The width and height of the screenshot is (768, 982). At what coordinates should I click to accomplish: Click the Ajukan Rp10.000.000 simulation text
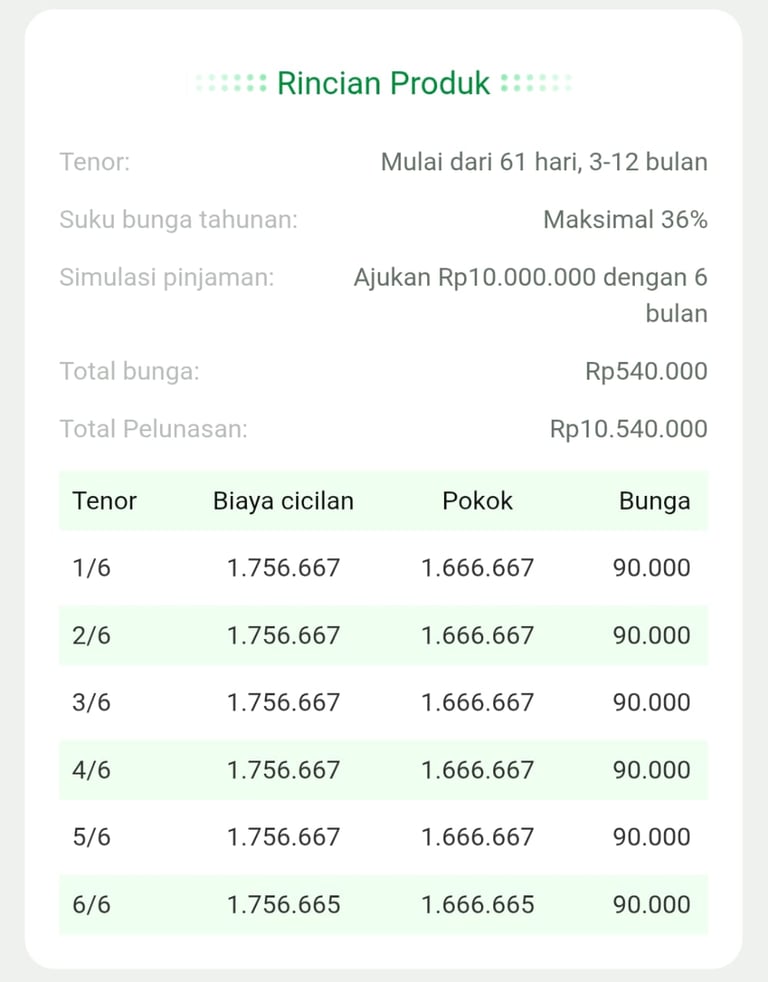coord(530,278)
